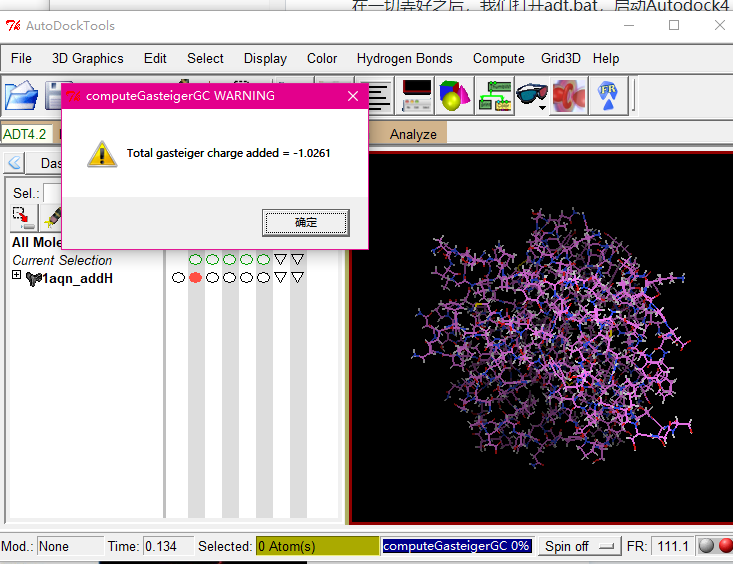Screen dimensions: 733x564
Task: Open the Hydrogen Bonds menu
Action: point(404,58)
